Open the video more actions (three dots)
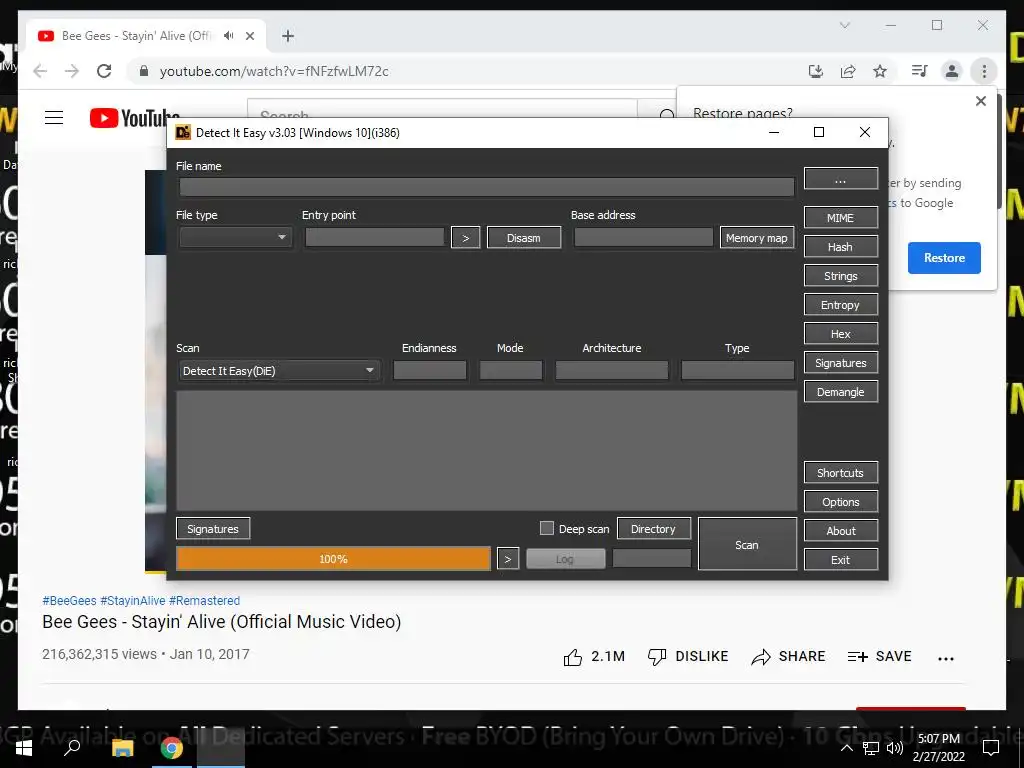The image size is (1024, 768). (x=946, y=659)
